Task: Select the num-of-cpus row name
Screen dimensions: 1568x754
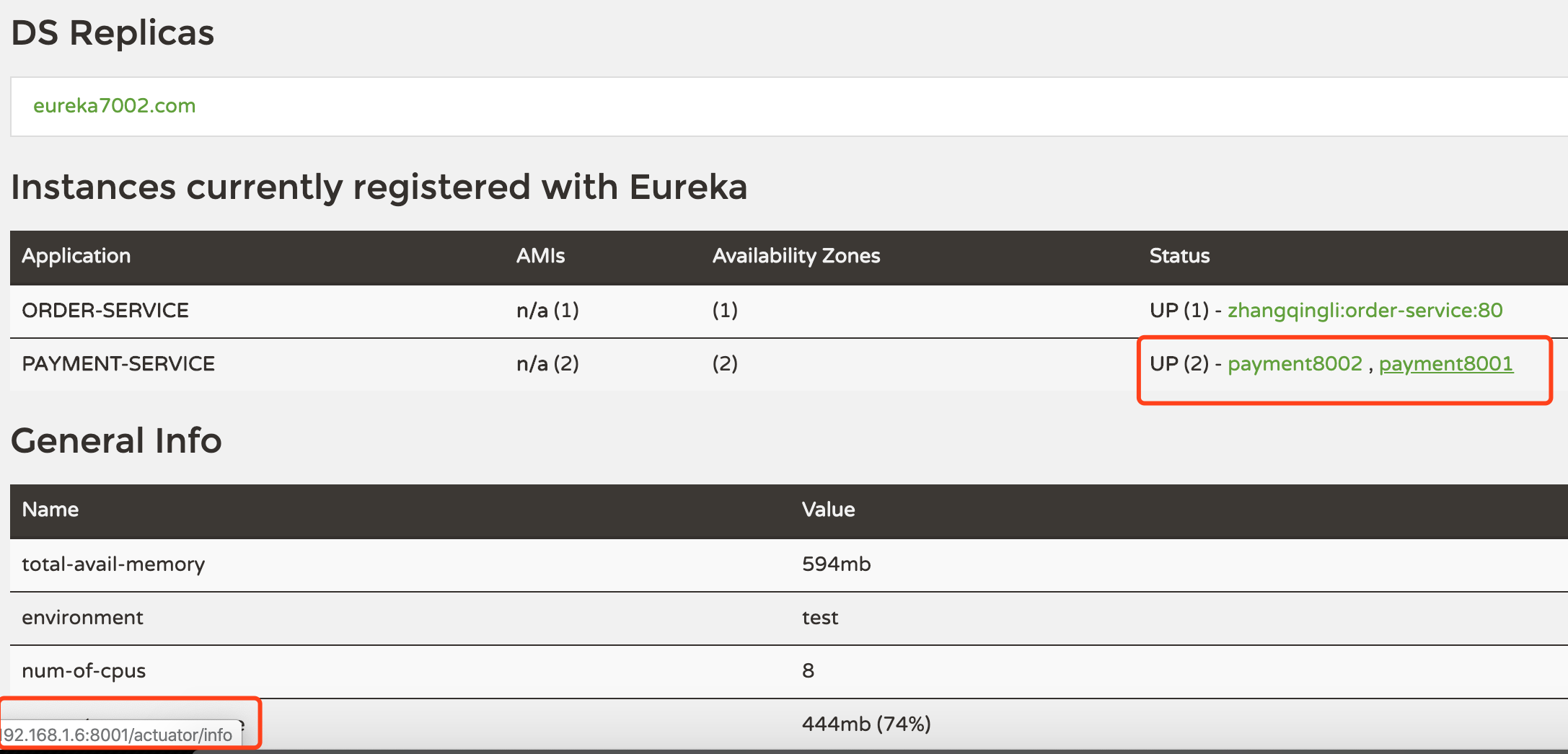Action: click(84, 670)
